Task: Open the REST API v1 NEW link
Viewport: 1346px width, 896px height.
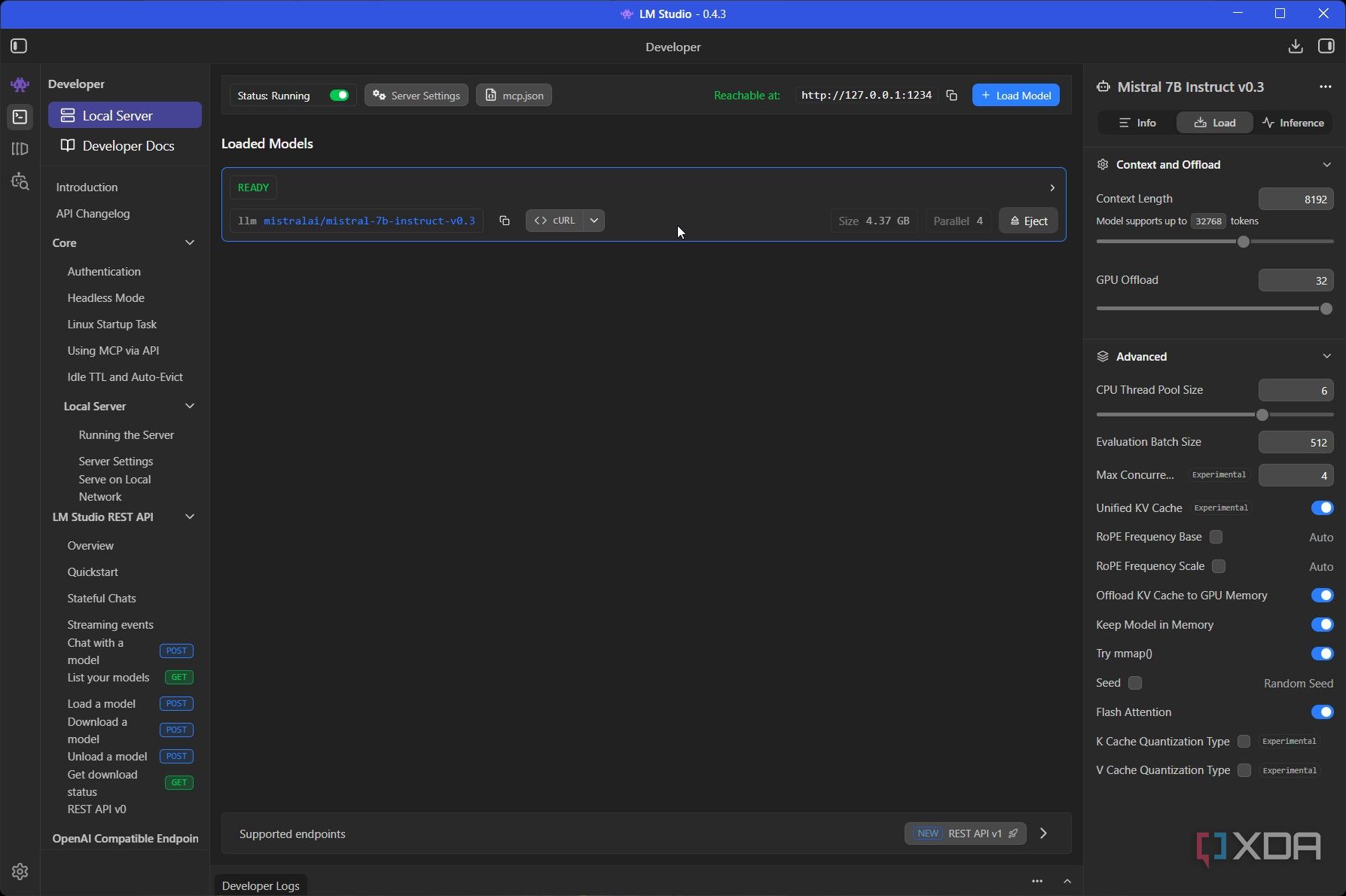Action: (x=966, y=834)
